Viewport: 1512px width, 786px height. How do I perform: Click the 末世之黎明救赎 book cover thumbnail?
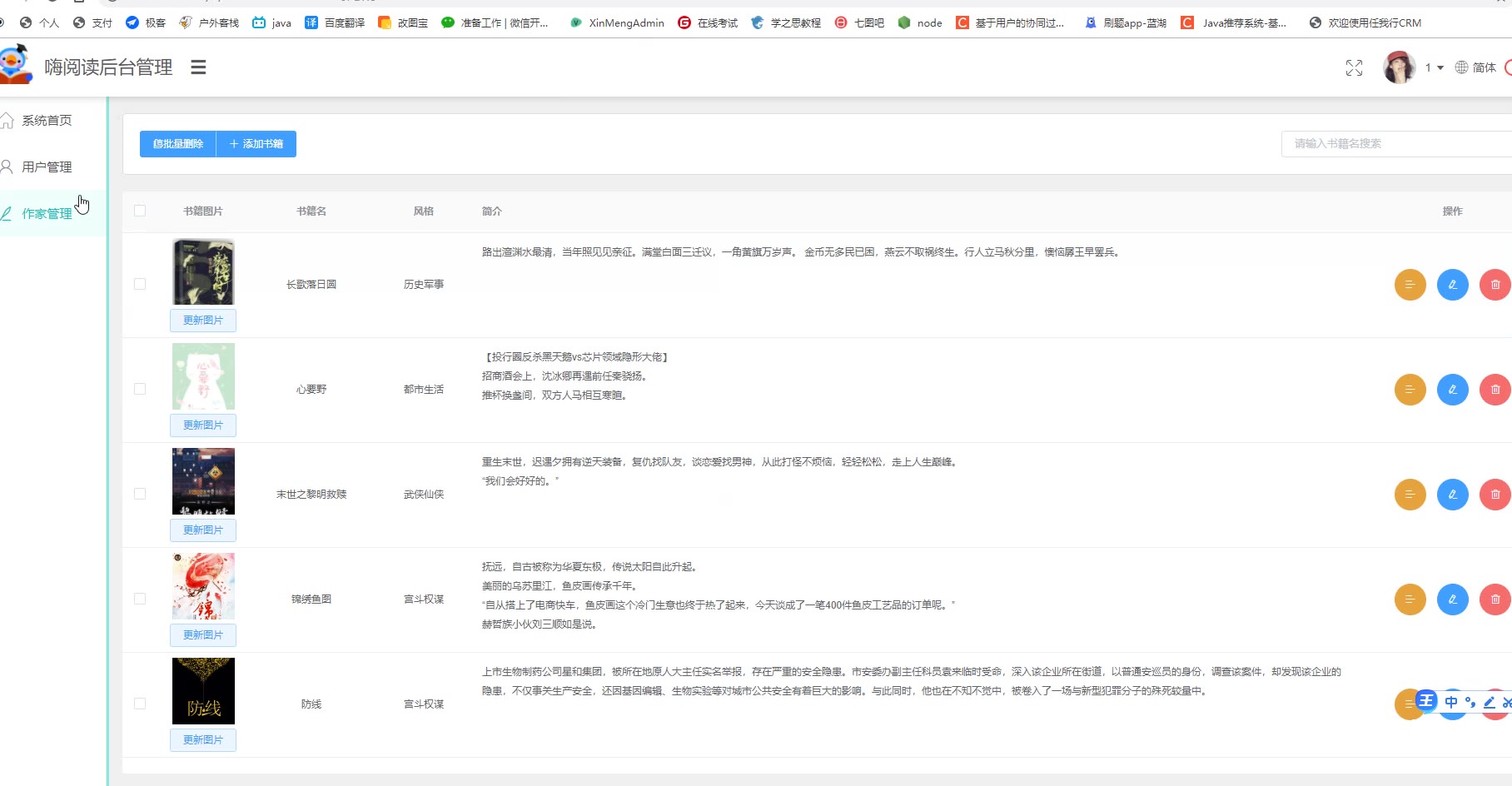pos(203,481)
